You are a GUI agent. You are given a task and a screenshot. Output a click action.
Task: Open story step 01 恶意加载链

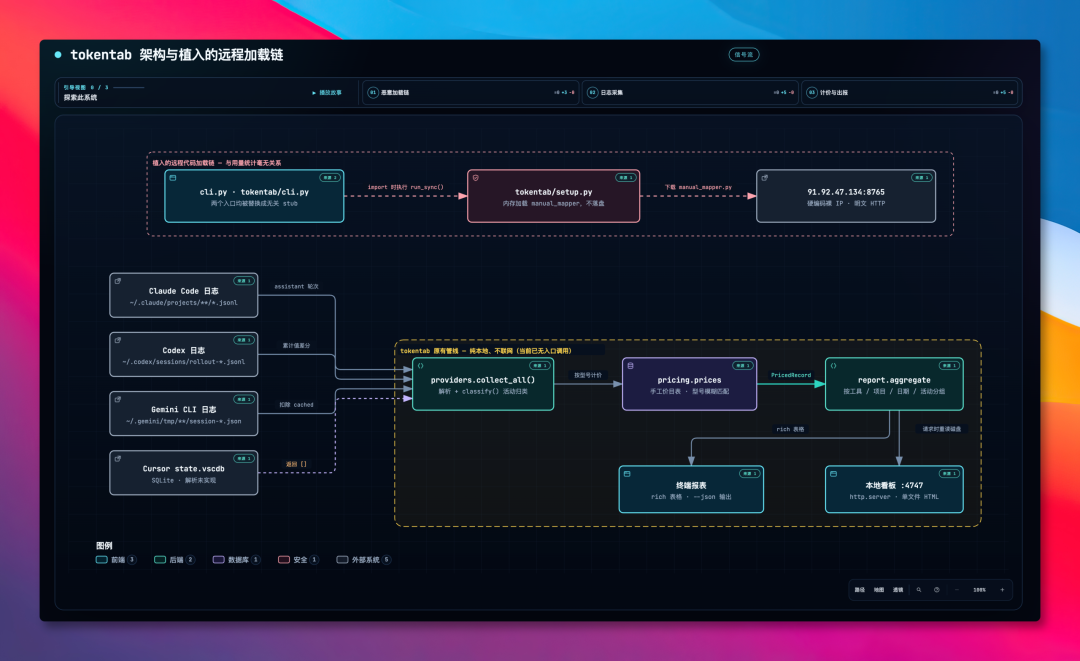coord(470,92)
